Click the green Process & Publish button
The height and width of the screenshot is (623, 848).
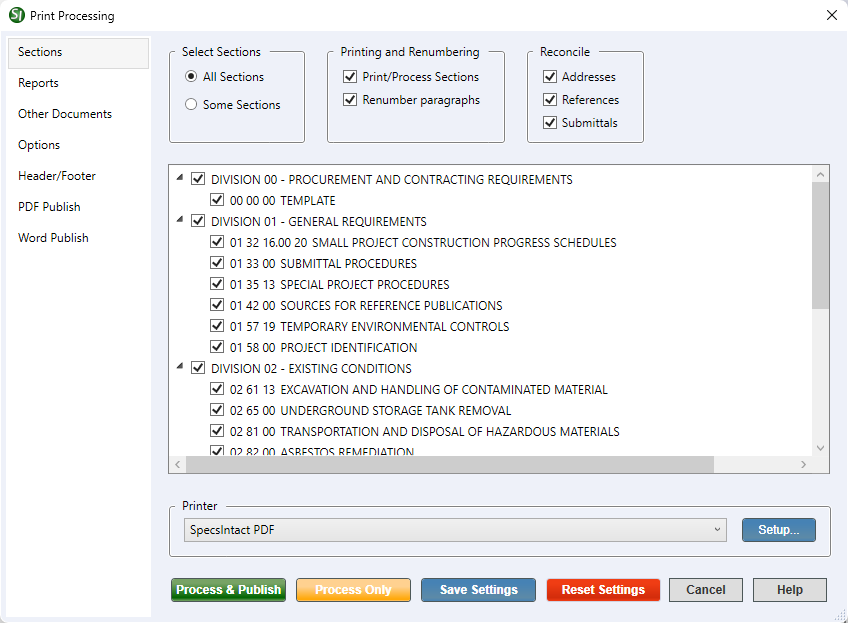click(x=228, y=590)
